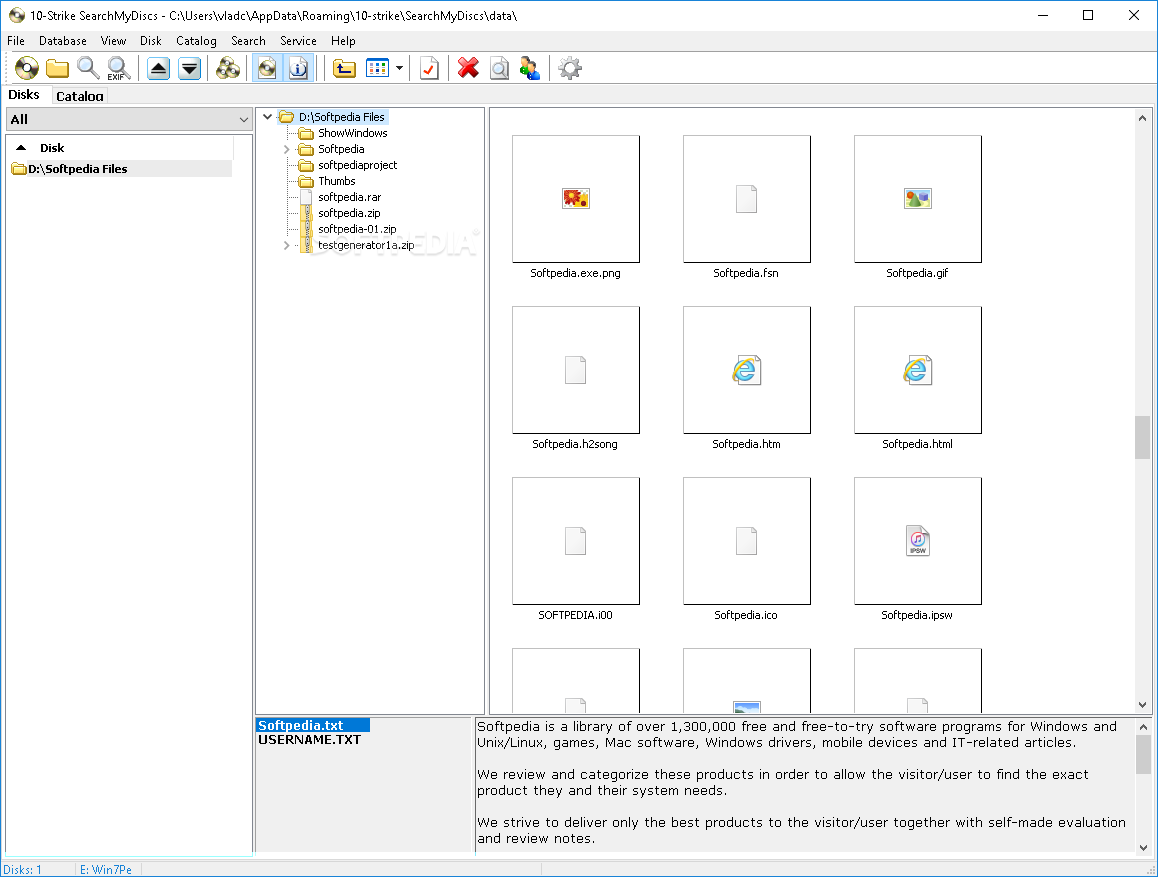Open the Disk menu
Screen dimensions: 1158x877
[151, 41]
